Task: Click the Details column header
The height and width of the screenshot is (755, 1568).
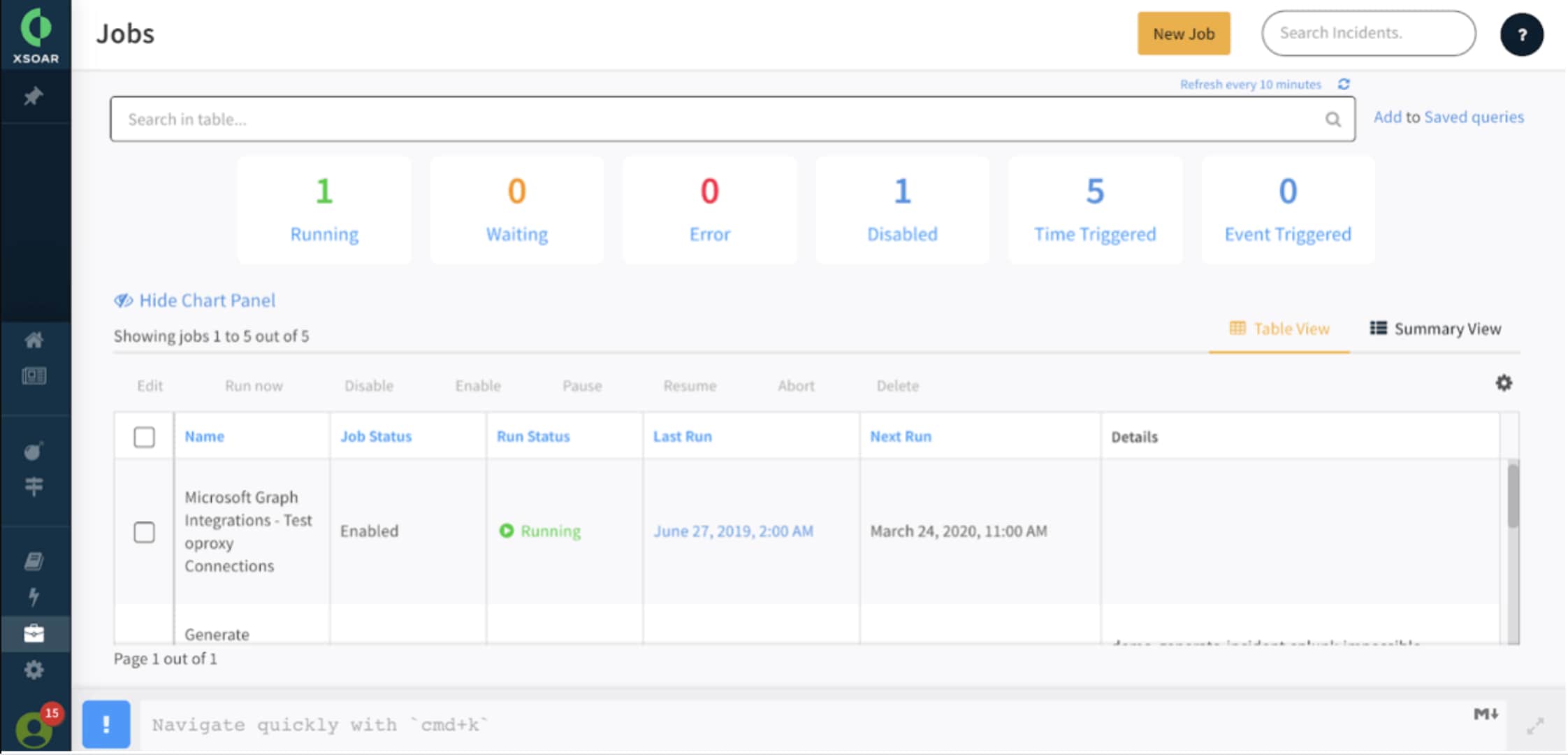Action: pos(1135,437)
